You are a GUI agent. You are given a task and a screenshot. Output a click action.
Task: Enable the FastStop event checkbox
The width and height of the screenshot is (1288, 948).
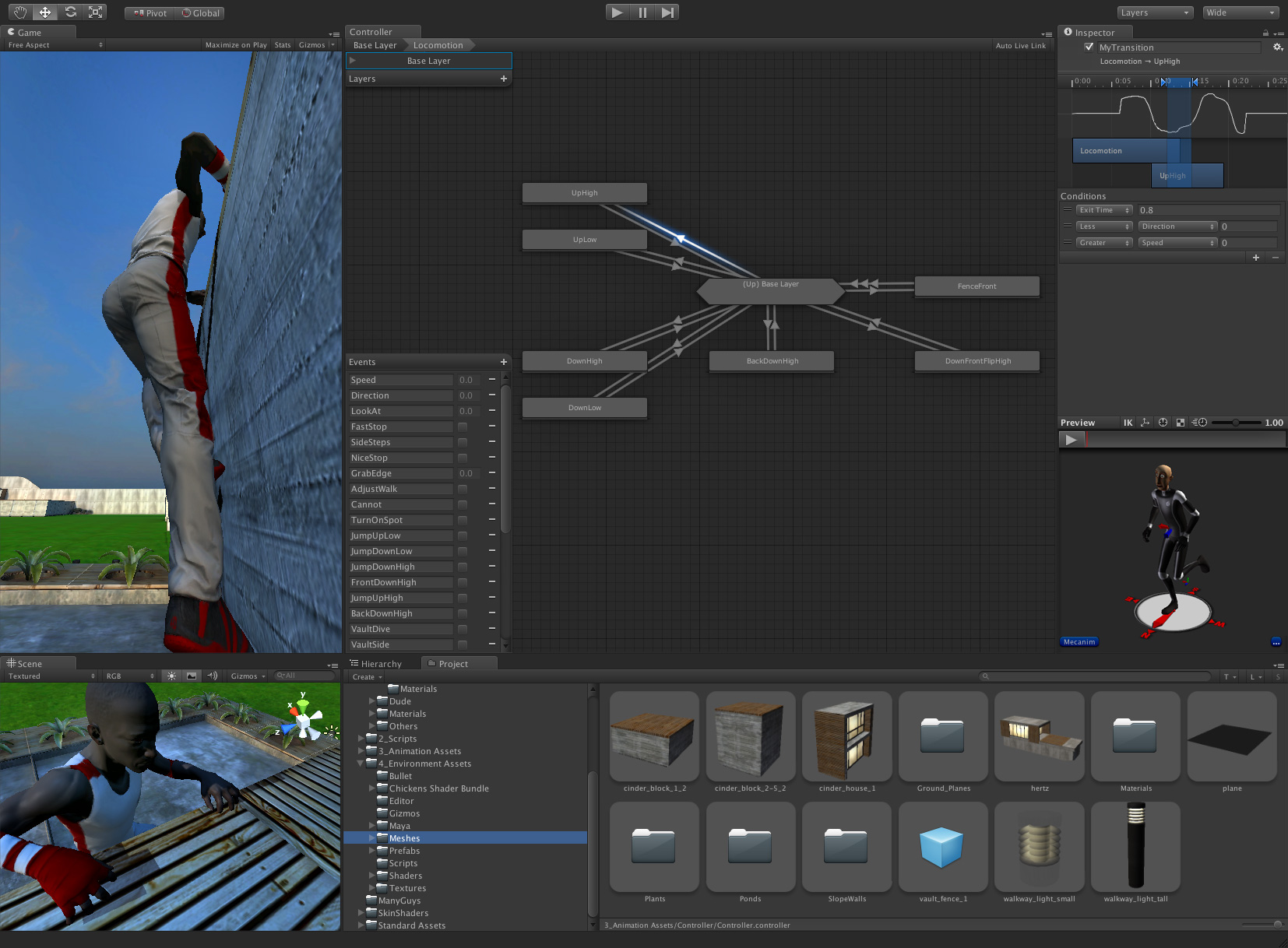click(x=462, y=427)
